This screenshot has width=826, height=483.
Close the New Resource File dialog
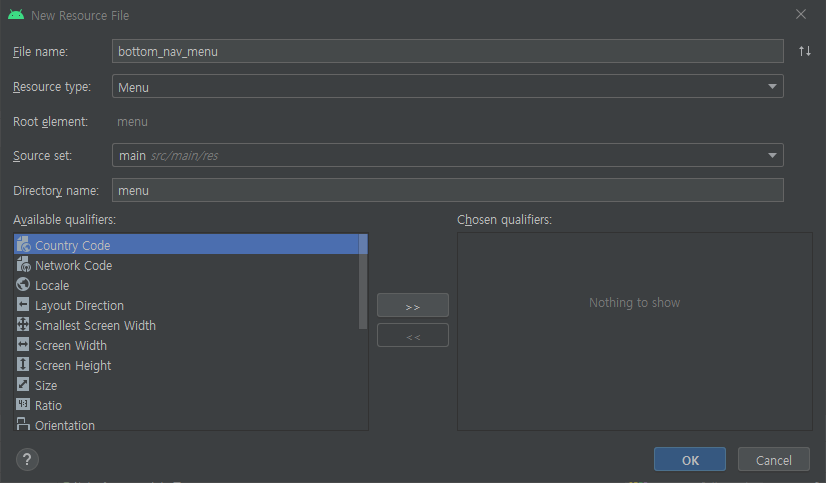(801, 14)
